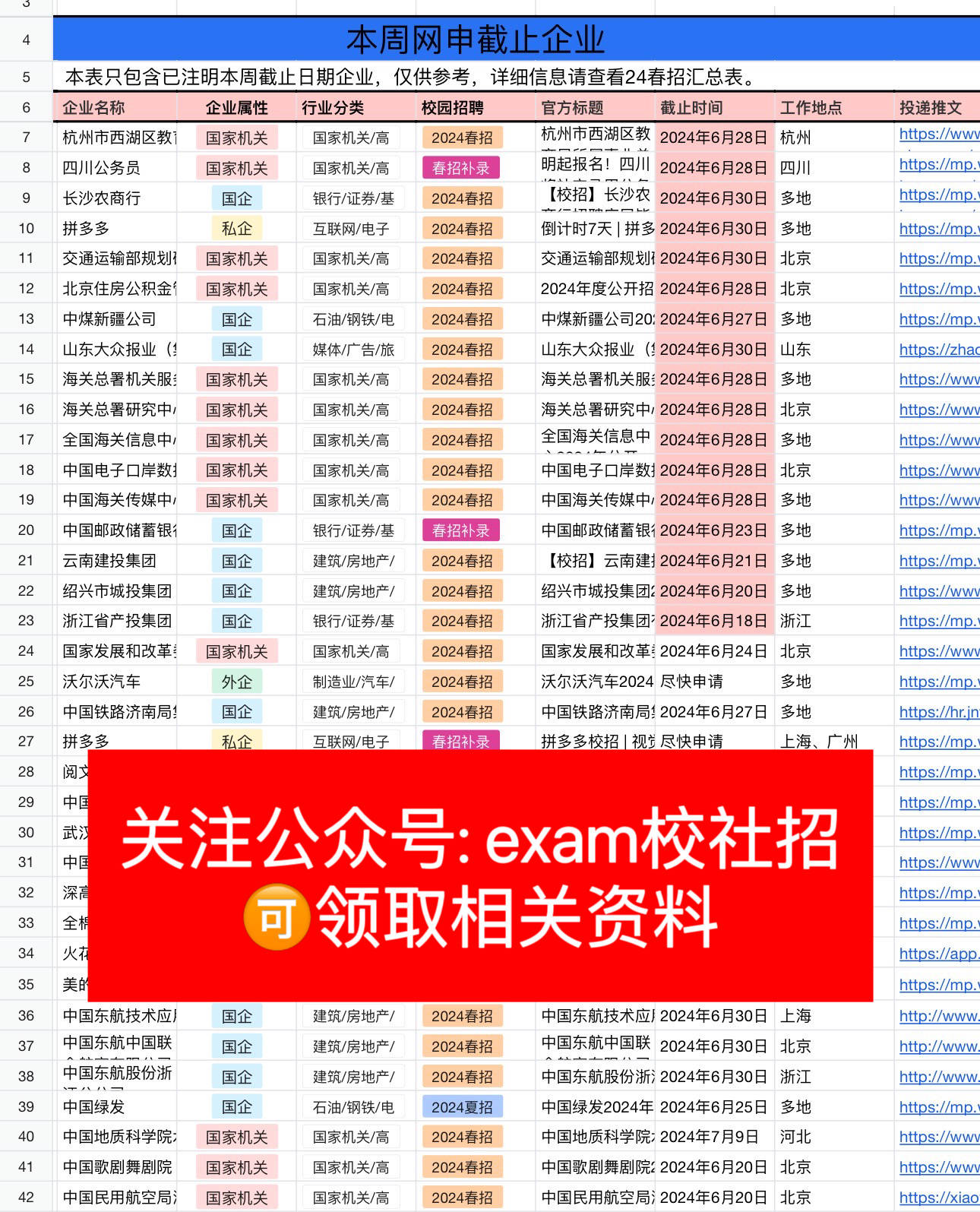Select the deadline cell 2024年6月21日

[714, 561]
